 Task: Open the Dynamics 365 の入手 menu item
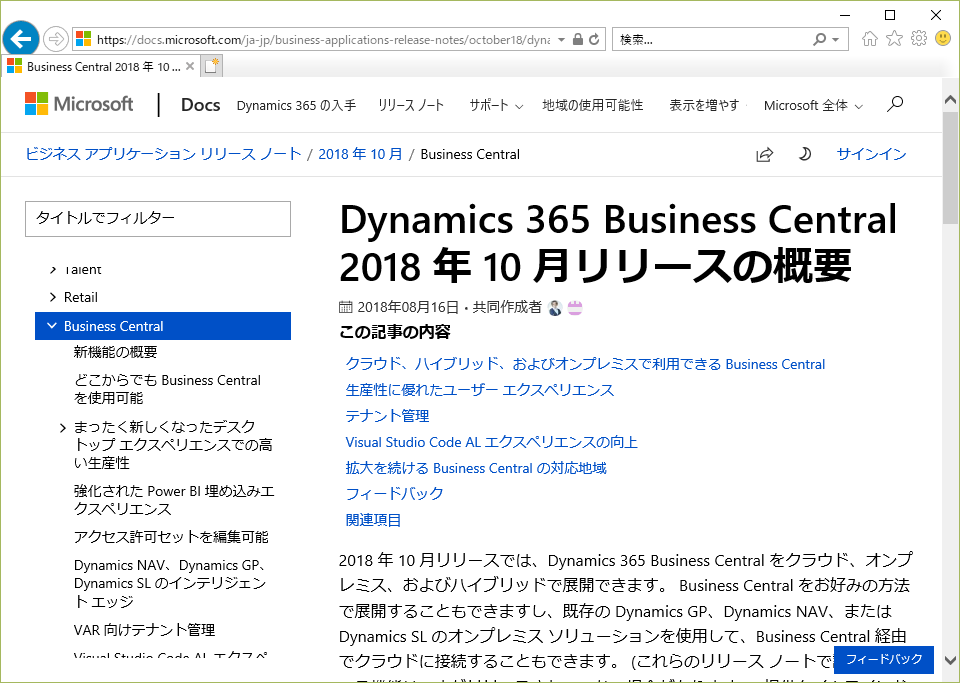coord(296,105)
